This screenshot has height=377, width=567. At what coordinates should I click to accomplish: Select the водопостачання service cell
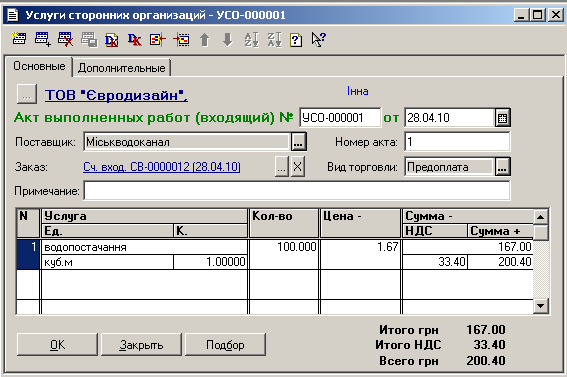145,247
